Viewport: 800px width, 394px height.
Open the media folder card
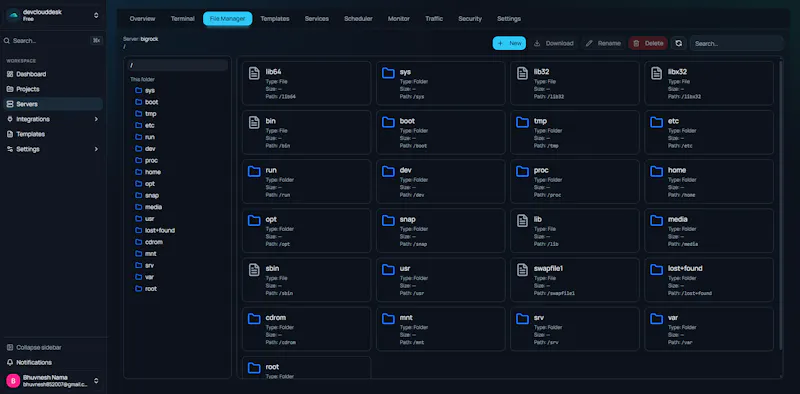[709, 231]
